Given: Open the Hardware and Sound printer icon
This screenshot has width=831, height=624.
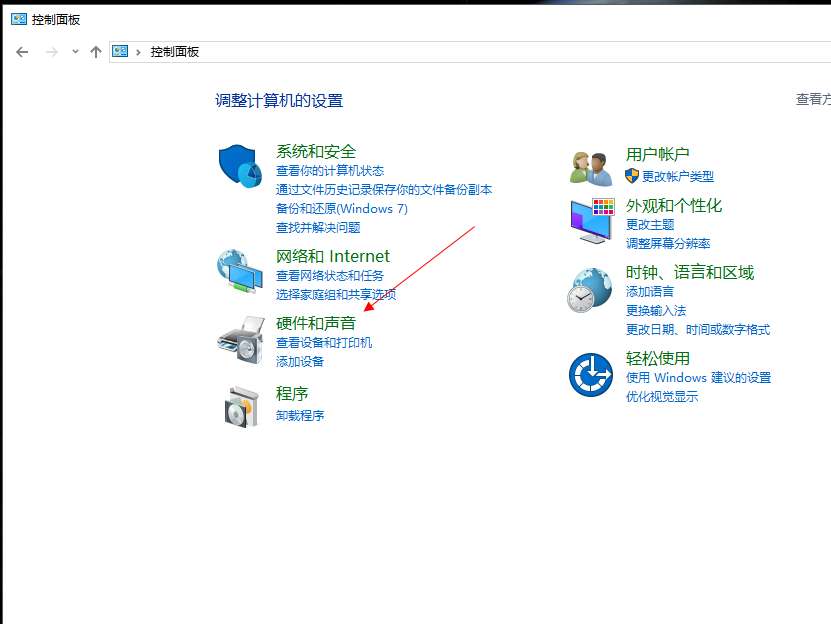Looking at the screenshot, I should click(241, 340).
